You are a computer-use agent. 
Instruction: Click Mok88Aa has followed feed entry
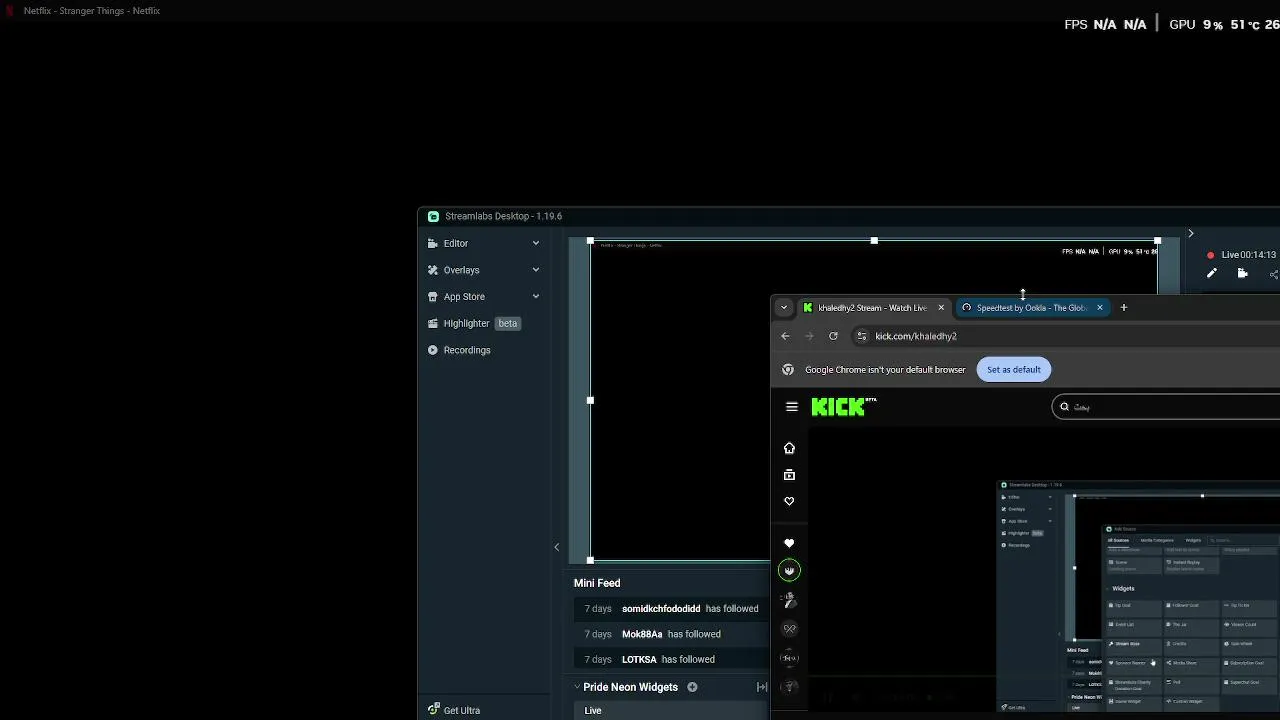click(671, 634)
